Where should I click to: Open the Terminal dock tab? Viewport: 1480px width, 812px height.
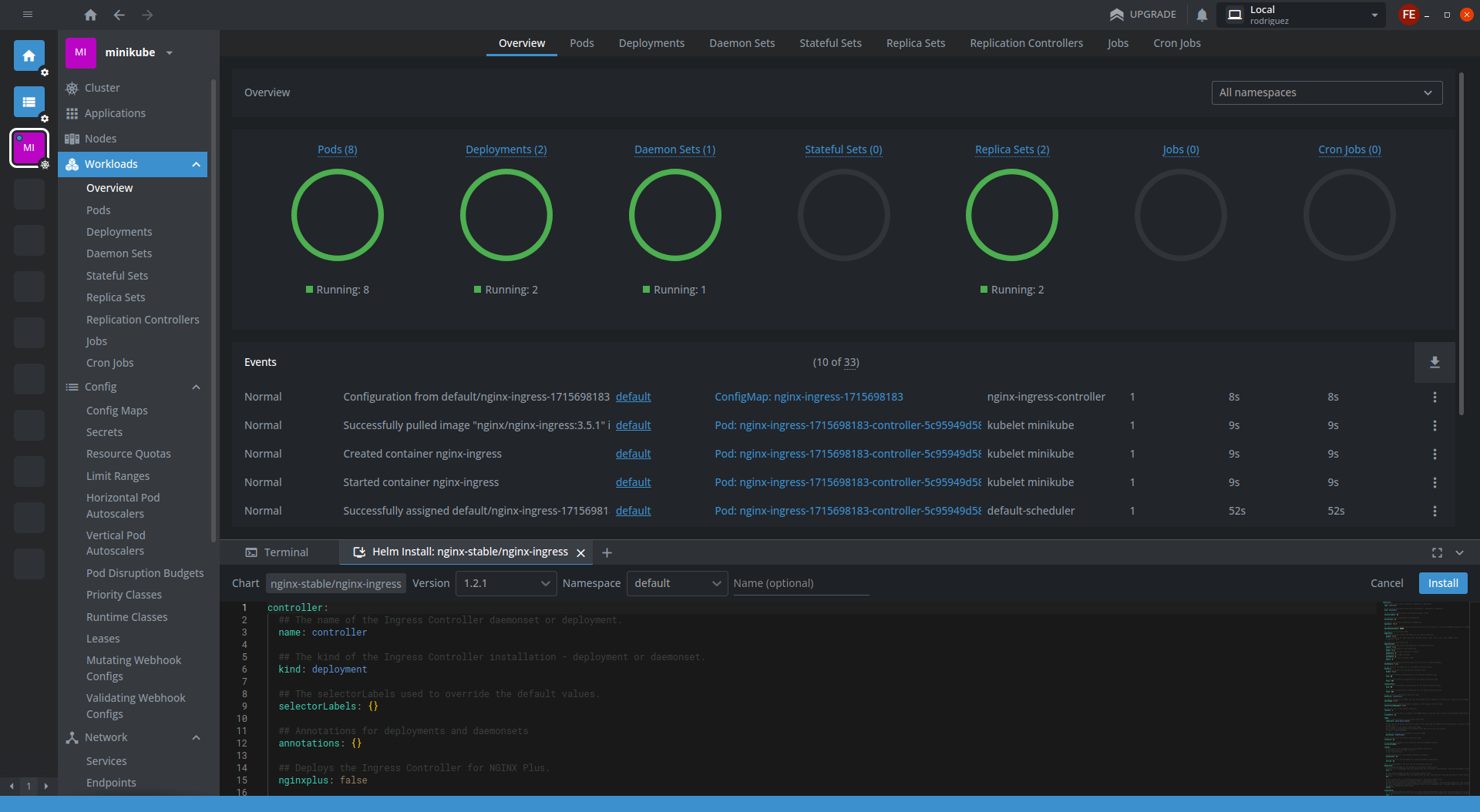tap(277, 552)
